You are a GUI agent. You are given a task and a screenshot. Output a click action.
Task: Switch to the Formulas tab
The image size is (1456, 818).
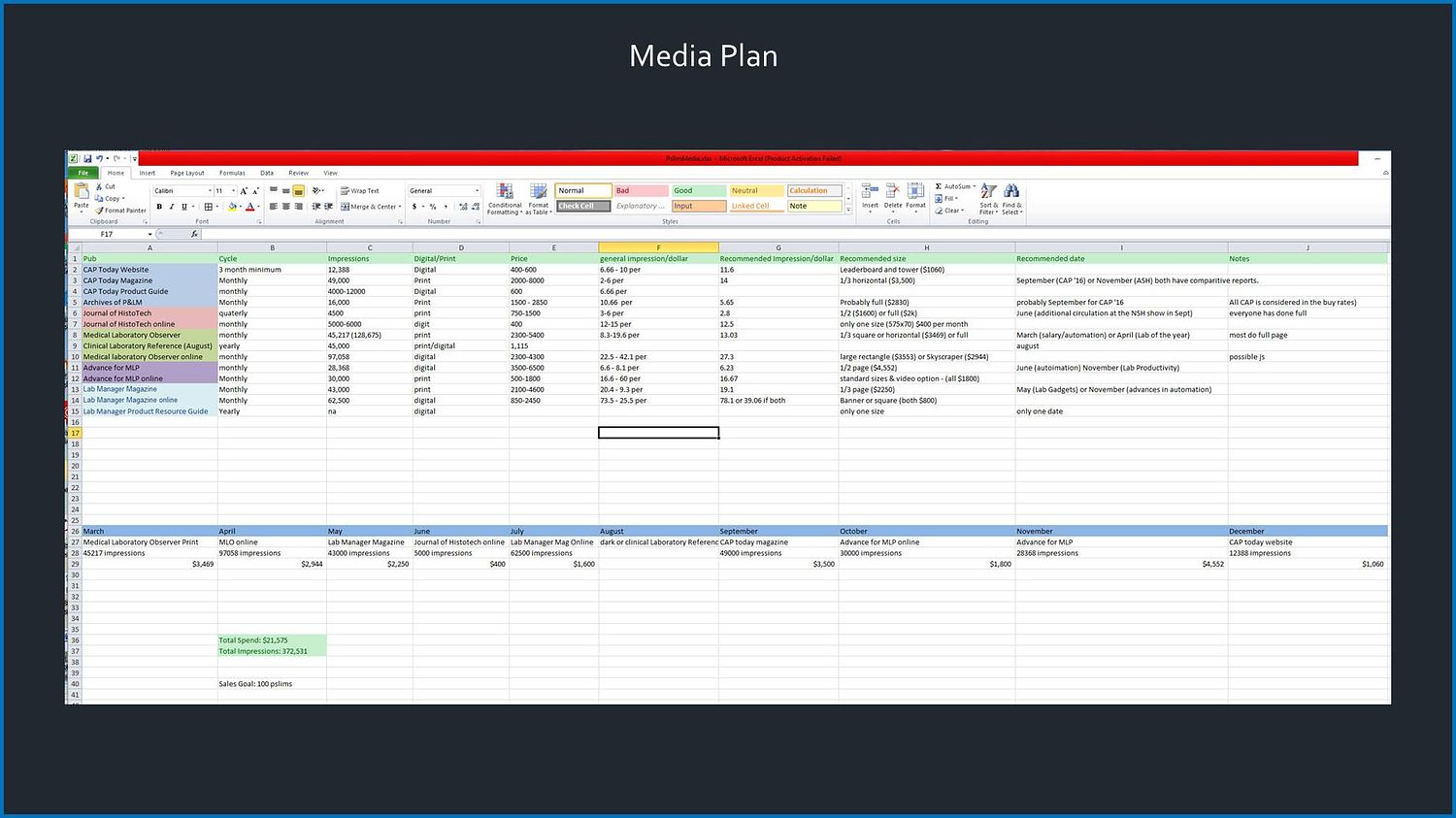pyautogui.click(x=232, y=173)
